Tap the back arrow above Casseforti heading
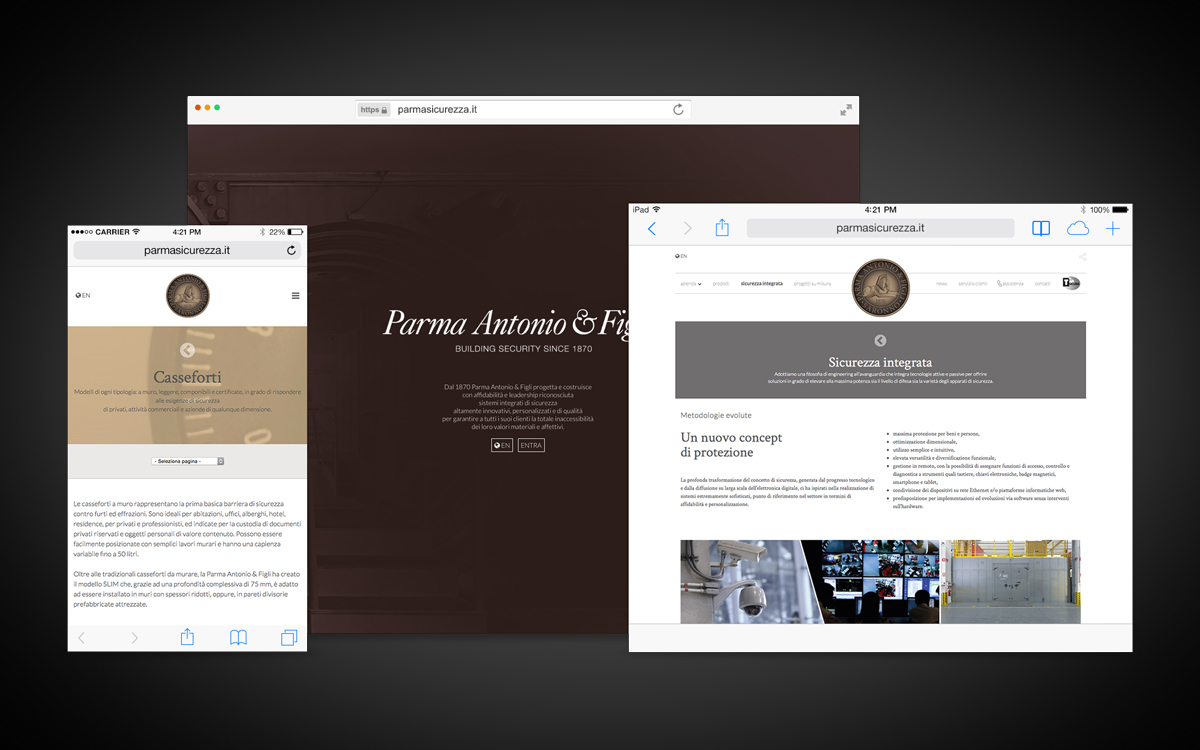Image resolution: width=1200 pixels, height=750 pixels. 187,350
